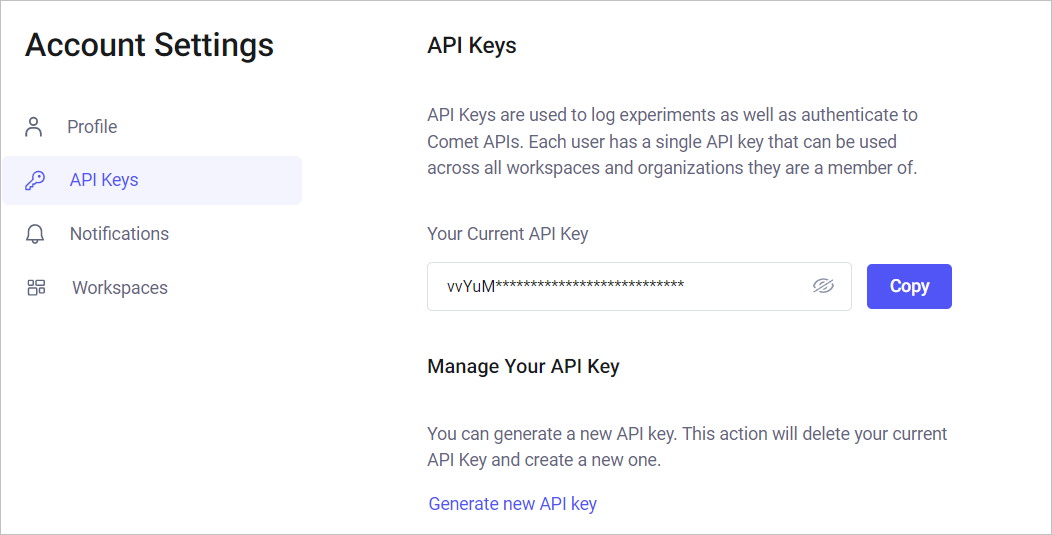Click the highlighted API Keys sidebar row background
The height and width of the screenshot is (535, 1052).
pyautogui.click(x=230, y=181)
